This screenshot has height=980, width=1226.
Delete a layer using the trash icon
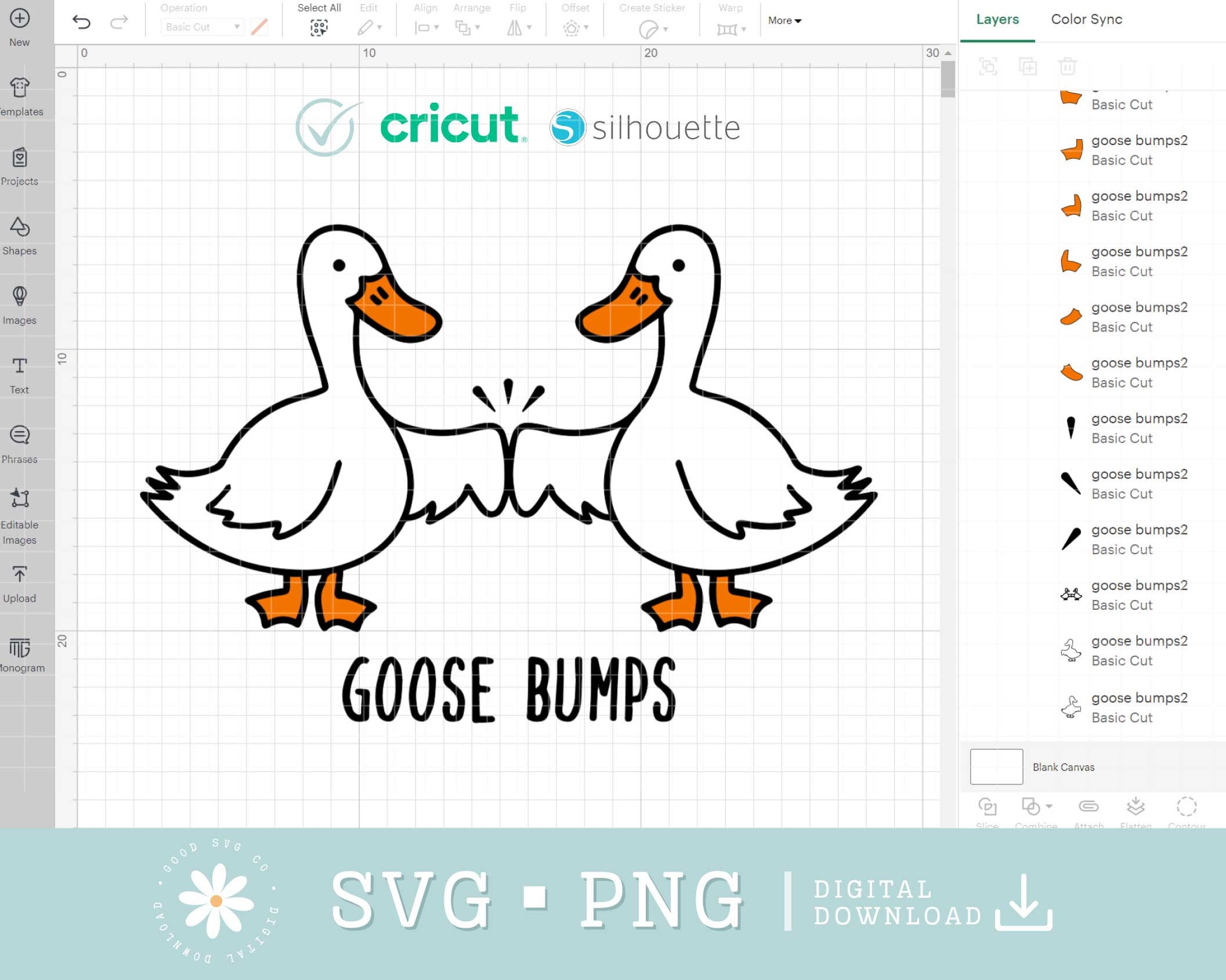coord(1068,66)
